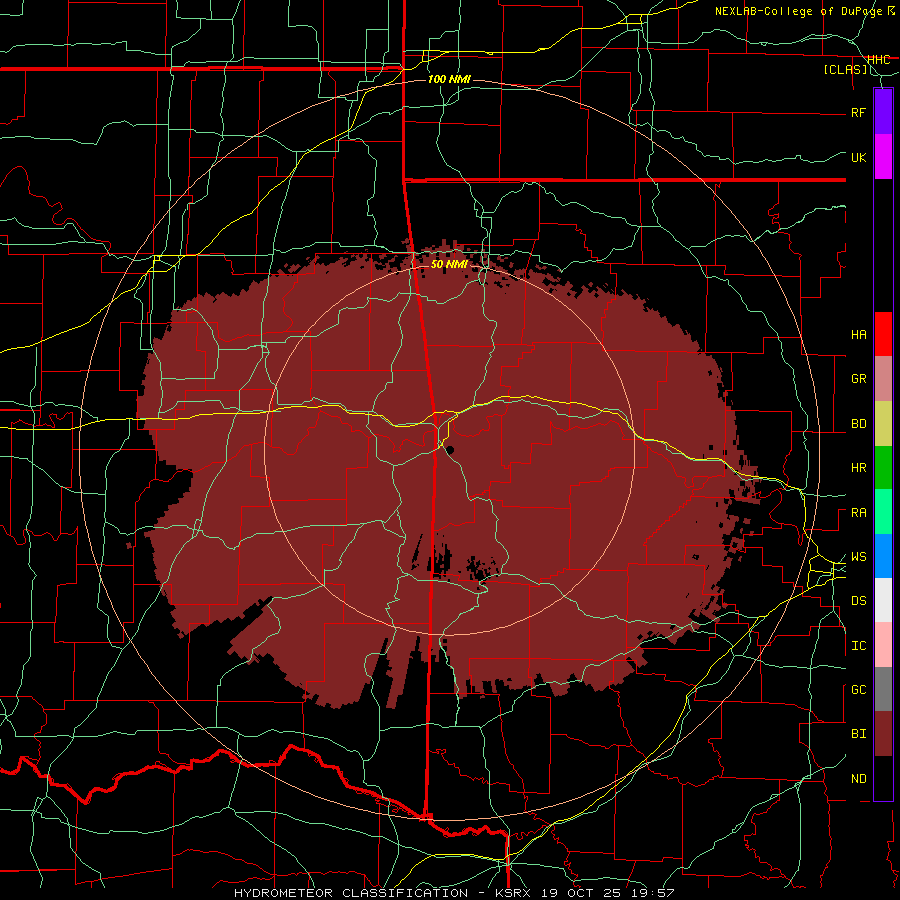Click the BI legend label
The image size is (900, 900).
(859, 734)
